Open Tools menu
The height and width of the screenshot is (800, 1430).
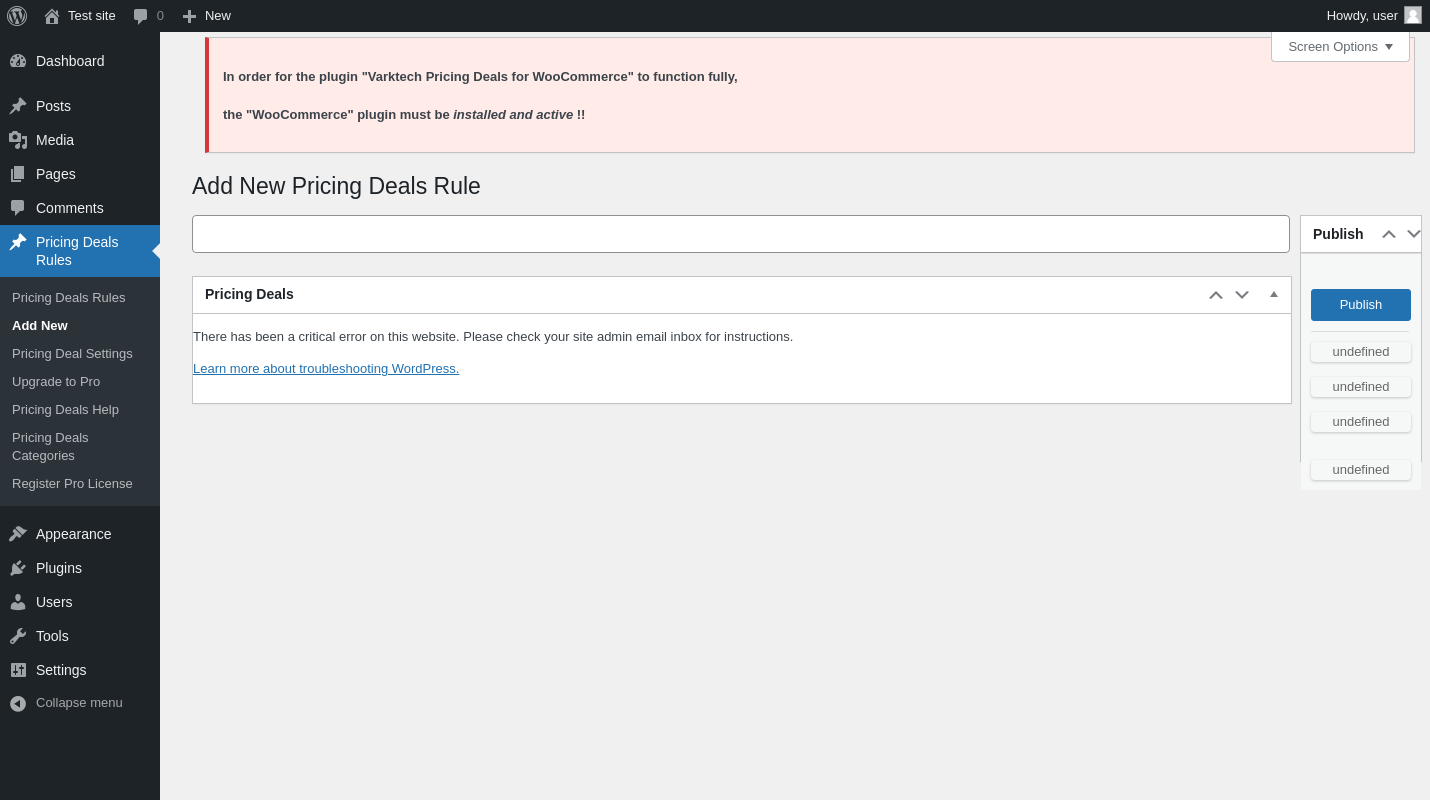coord(80,636)
